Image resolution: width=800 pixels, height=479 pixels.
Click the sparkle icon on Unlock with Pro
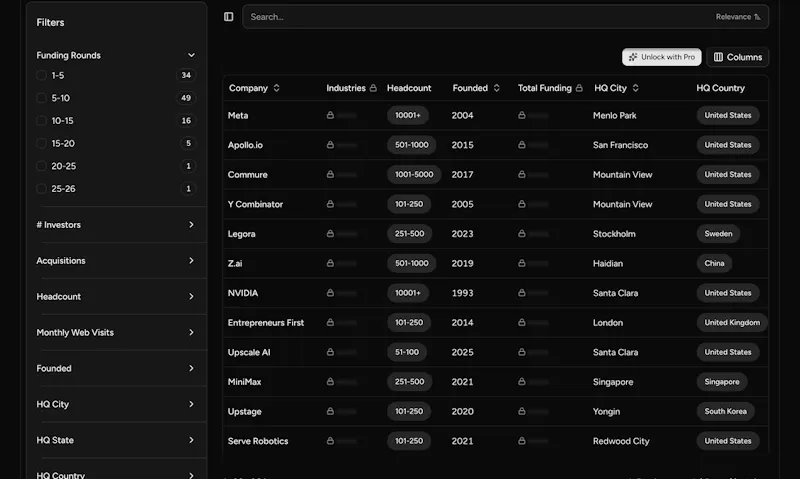(633, 57)
